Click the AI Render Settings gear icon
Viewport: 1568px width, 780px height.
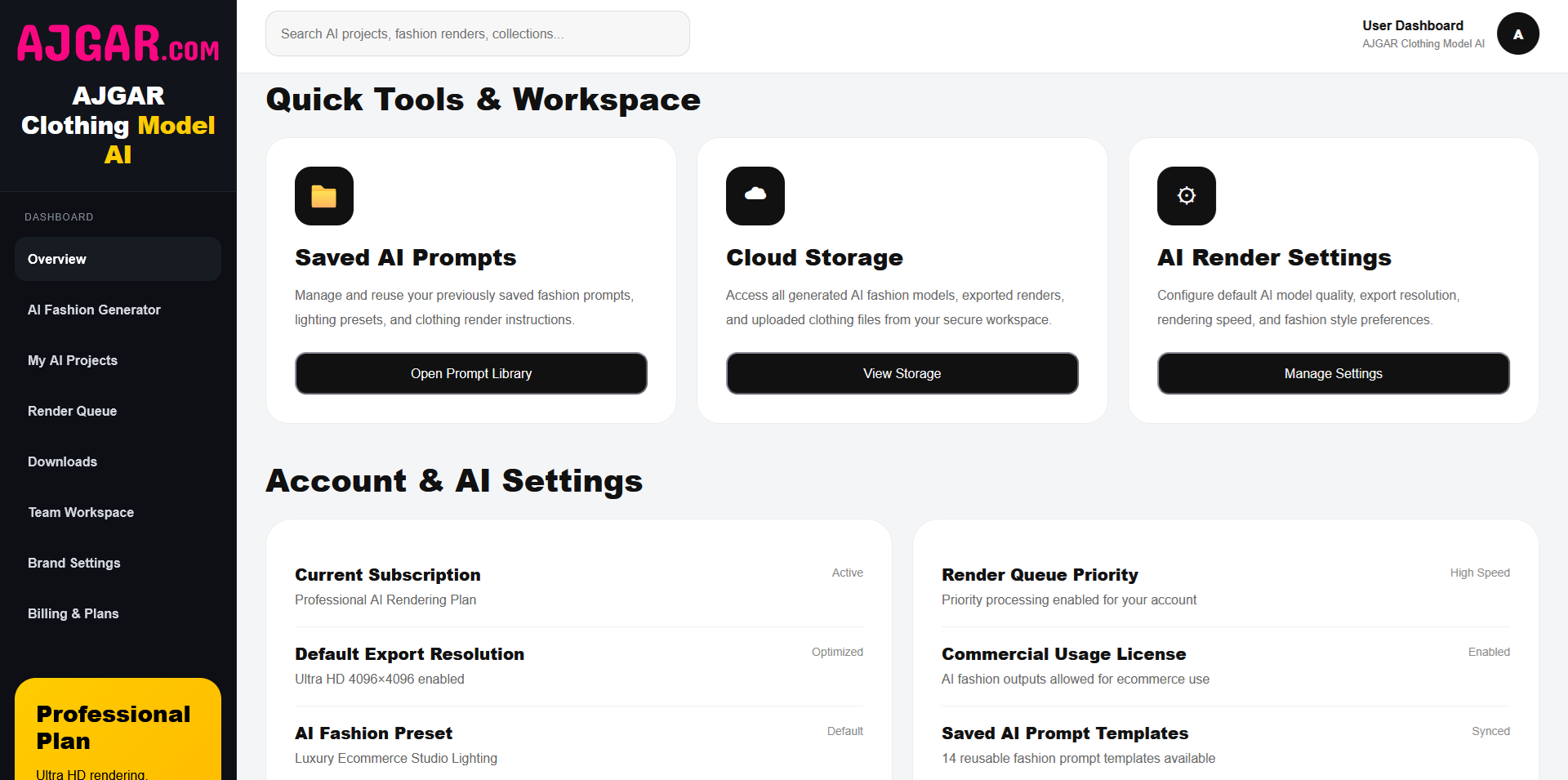coord(1187,196)
